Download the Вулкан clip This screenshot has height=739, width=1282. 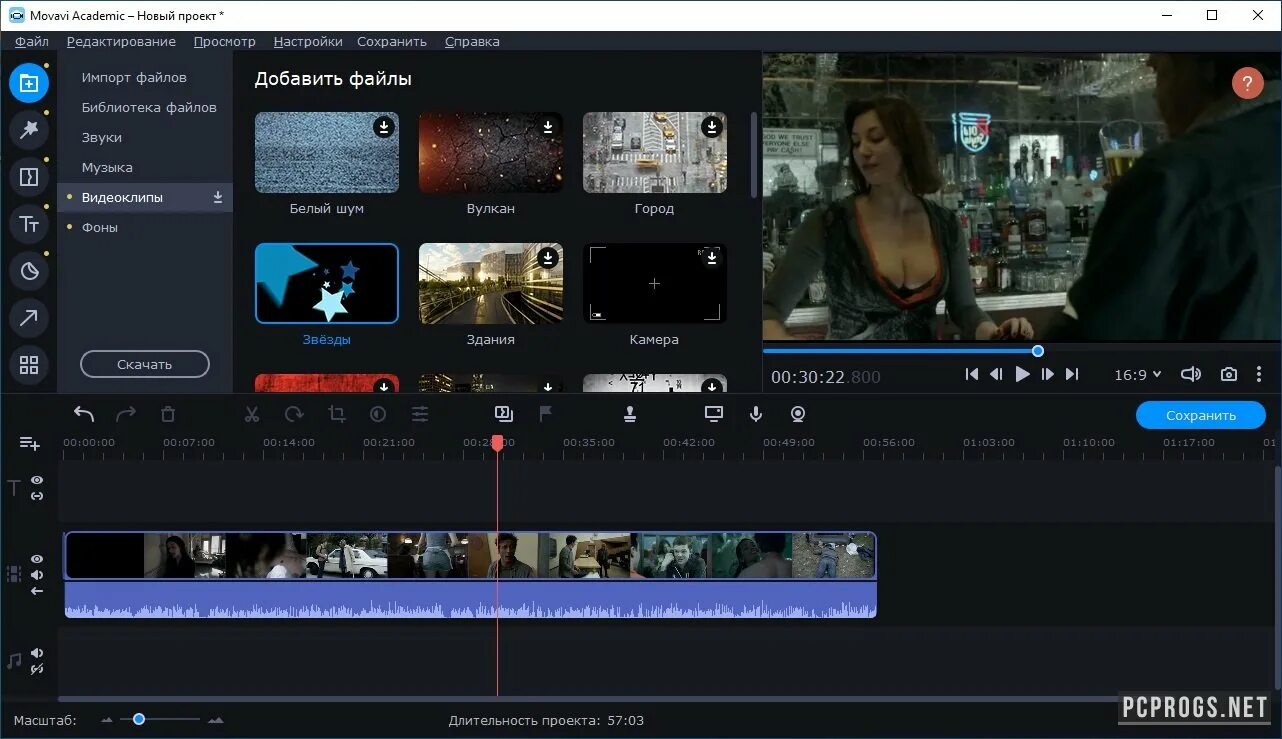(x=548, y=127)
